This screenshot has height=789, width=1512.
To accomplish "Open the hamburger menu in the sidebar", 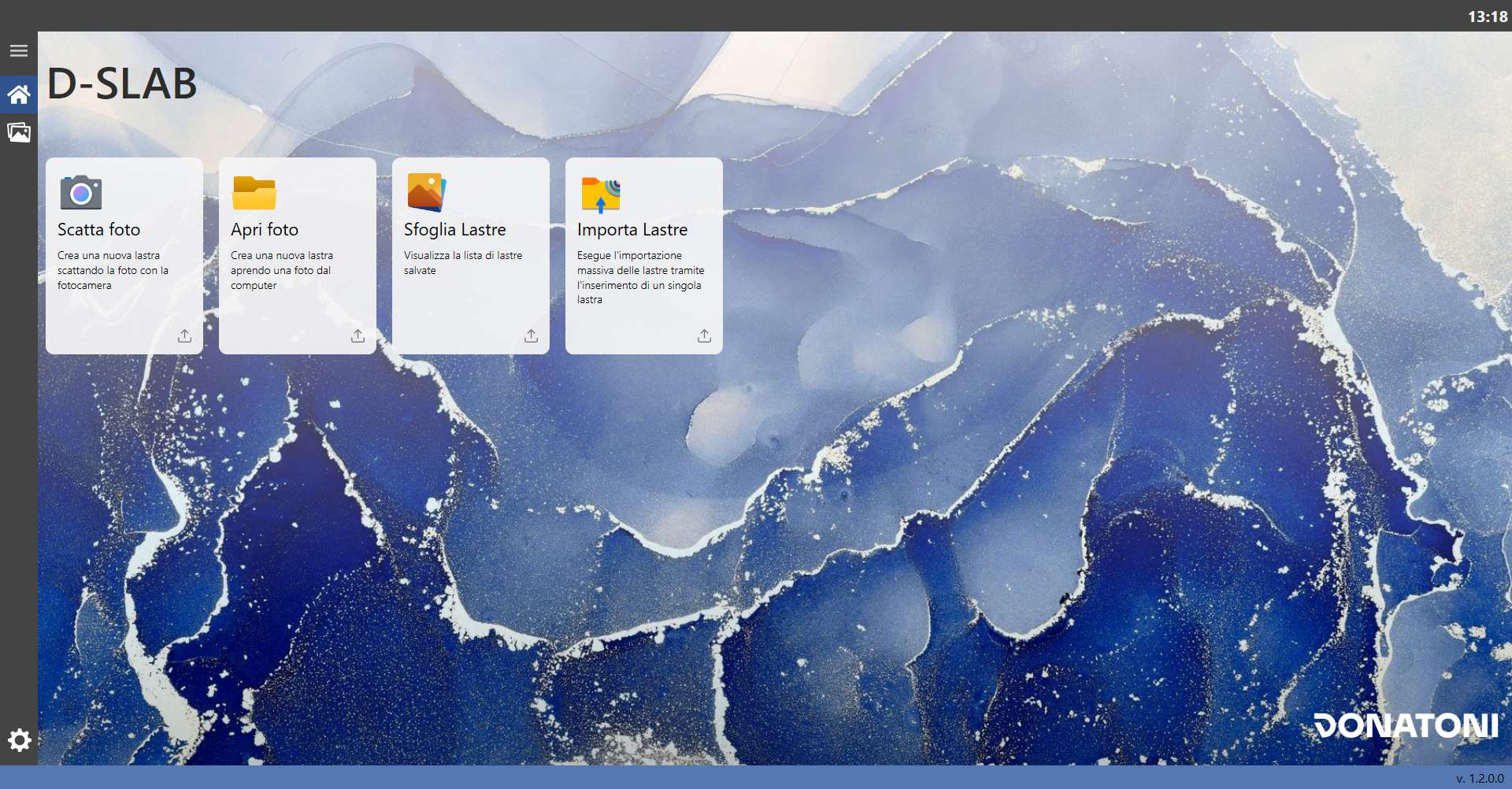I will (x=19, y=51).
